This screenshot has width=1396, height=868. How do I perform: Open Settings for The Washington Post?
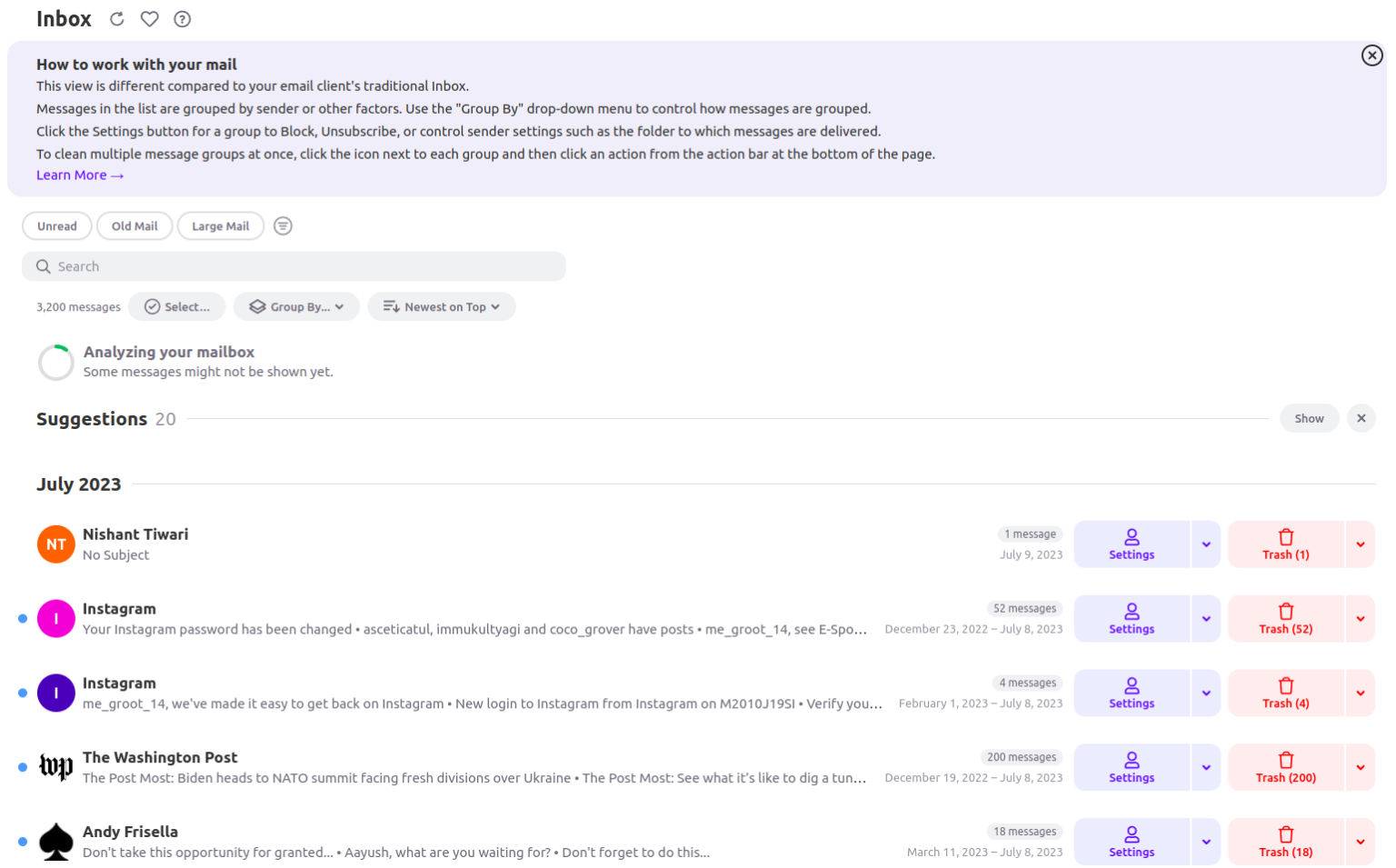(1132, 767)
